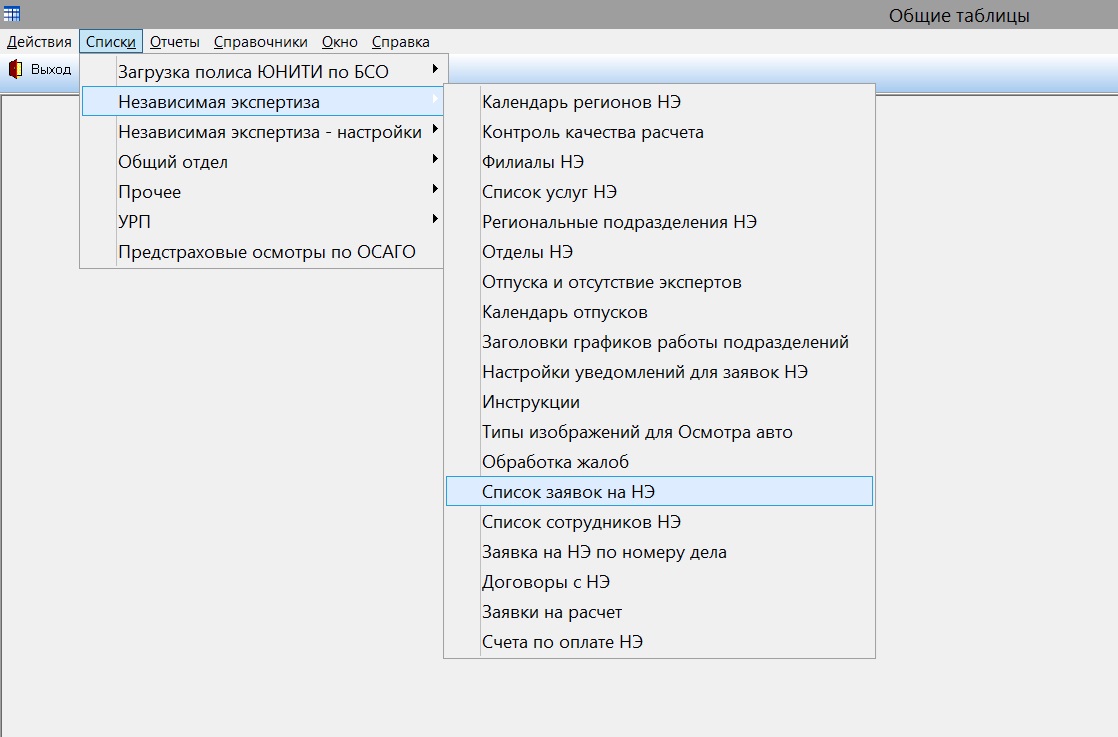Select Календарь отпусков
This screenshot has width=1118, height=737.
(660, 311)
